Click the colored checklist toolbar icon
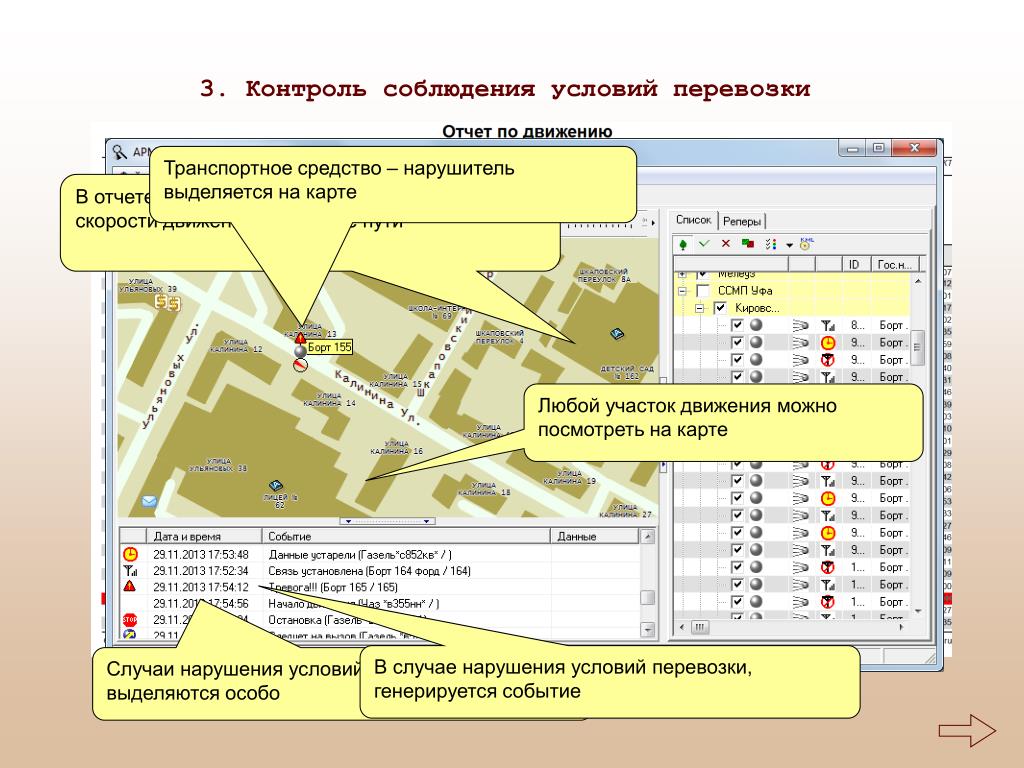Image resolution: width=1024 pixels, height=768 pixels. tap(771, 244)
